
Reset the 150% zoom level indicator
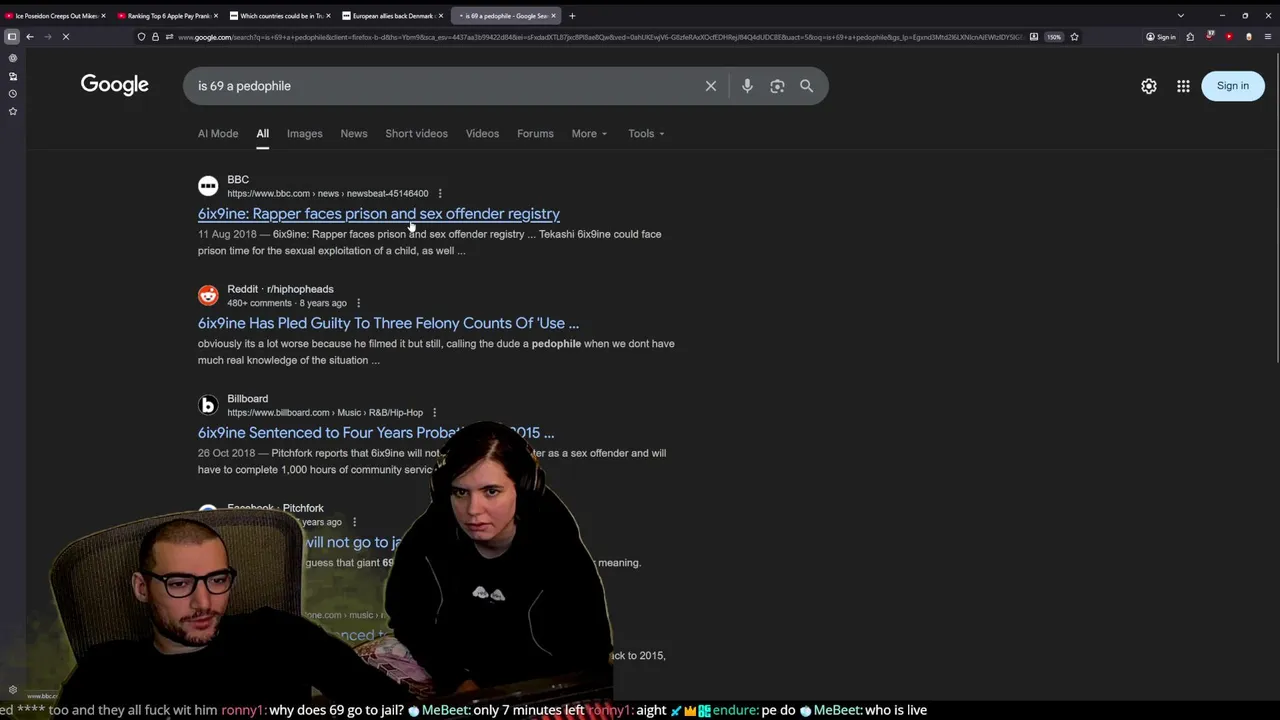[1054, 37]
